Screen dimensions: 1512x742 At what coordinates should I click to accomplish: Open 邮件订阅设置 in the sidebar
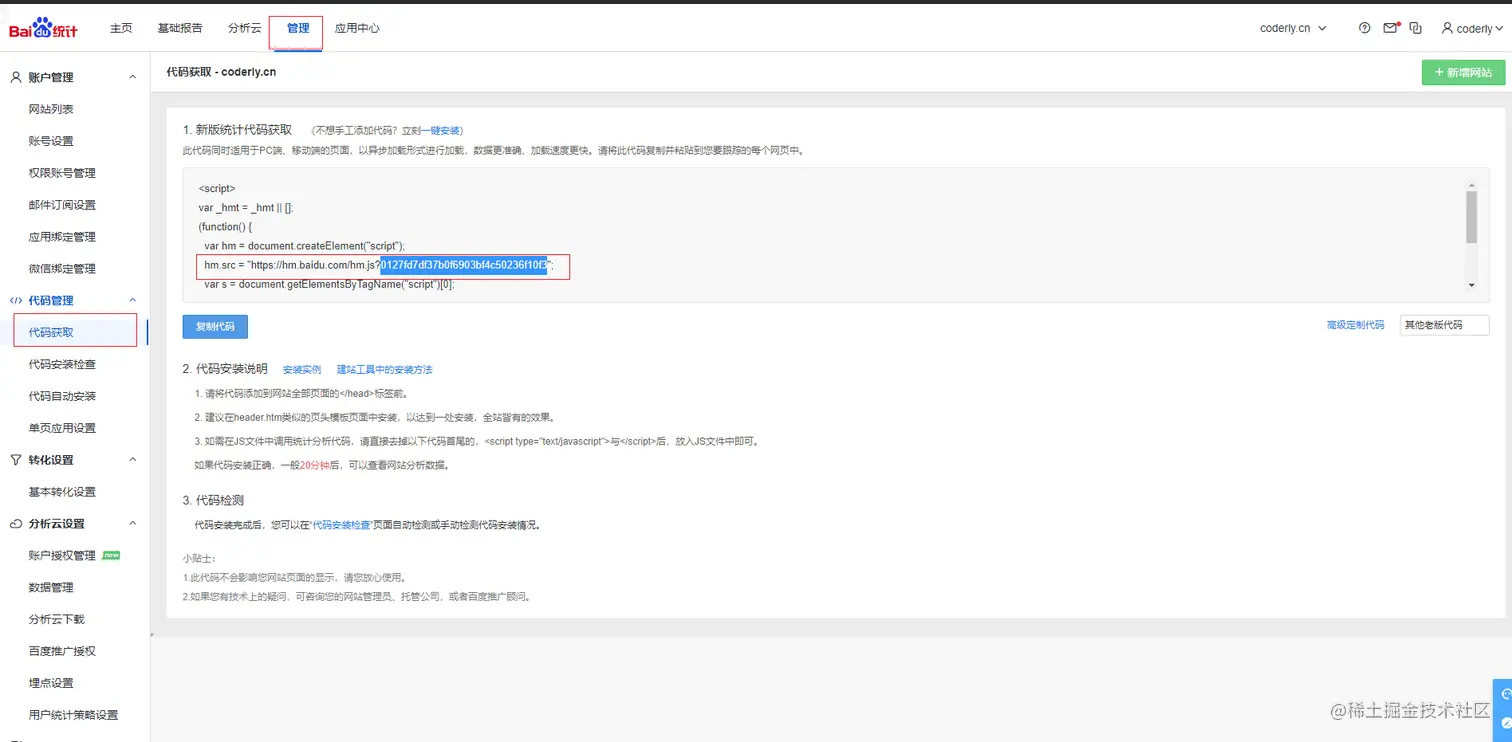62,205
